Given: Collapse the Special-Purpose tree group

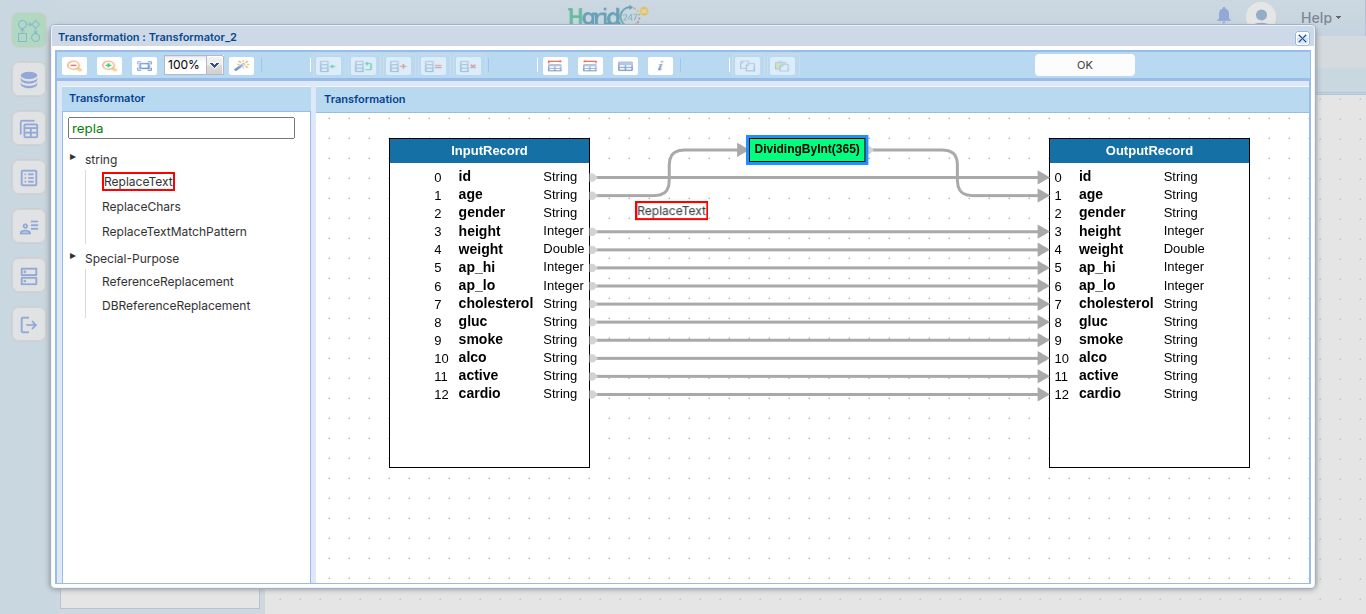Looking at the screenshot, I should click(x=73, y=257).
